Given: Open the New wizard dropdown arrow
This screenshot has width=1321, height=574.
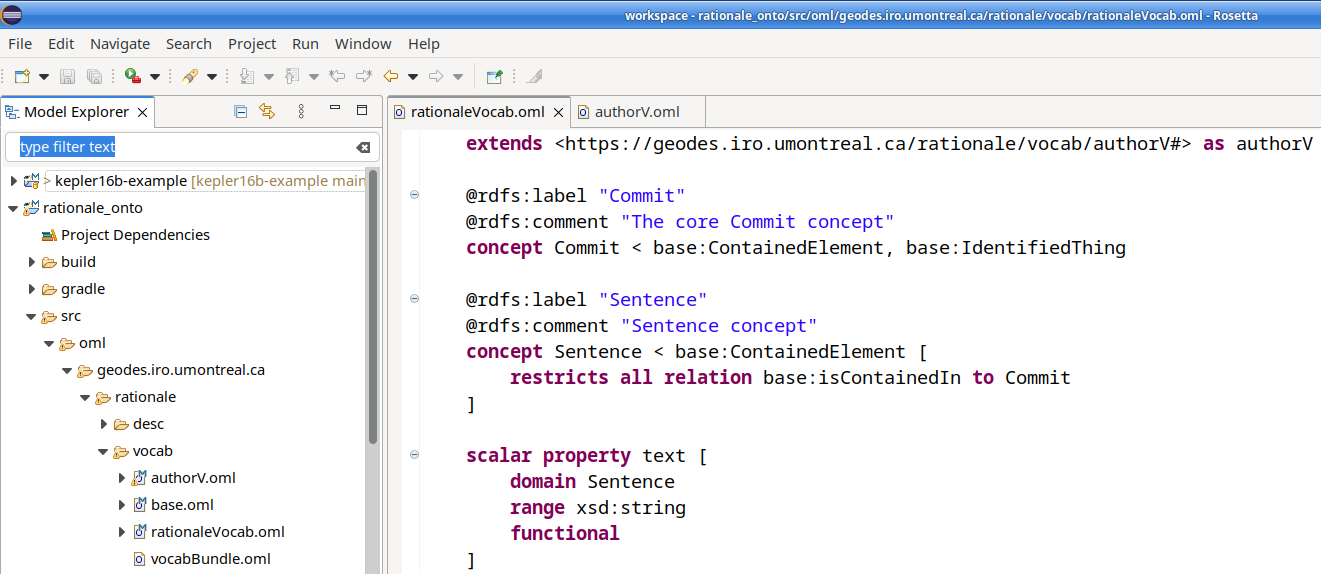Looking at the screenshot, I should coord(43,77).
